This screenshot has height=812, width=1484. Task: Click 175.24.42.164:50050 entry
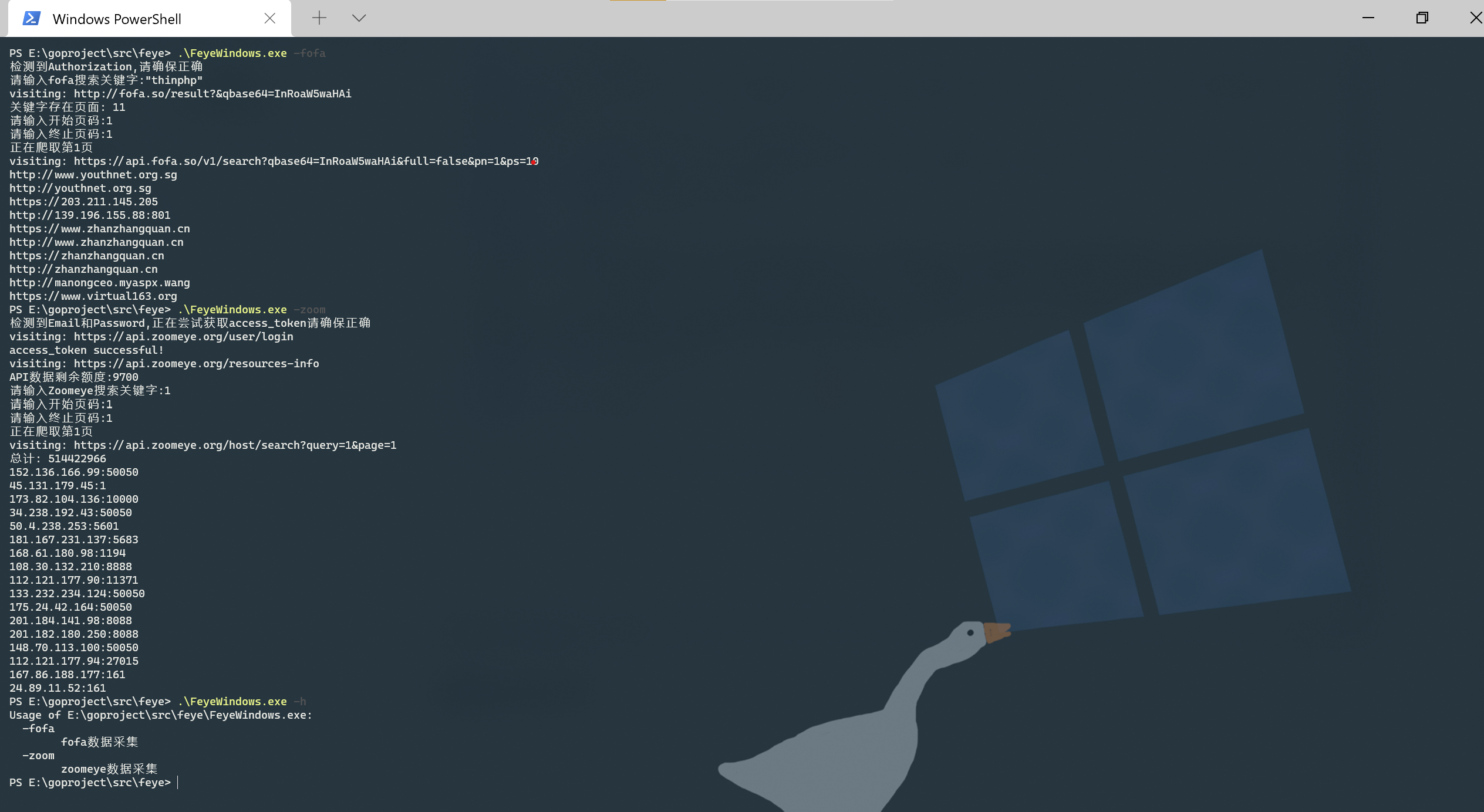(x=70, y=607)
